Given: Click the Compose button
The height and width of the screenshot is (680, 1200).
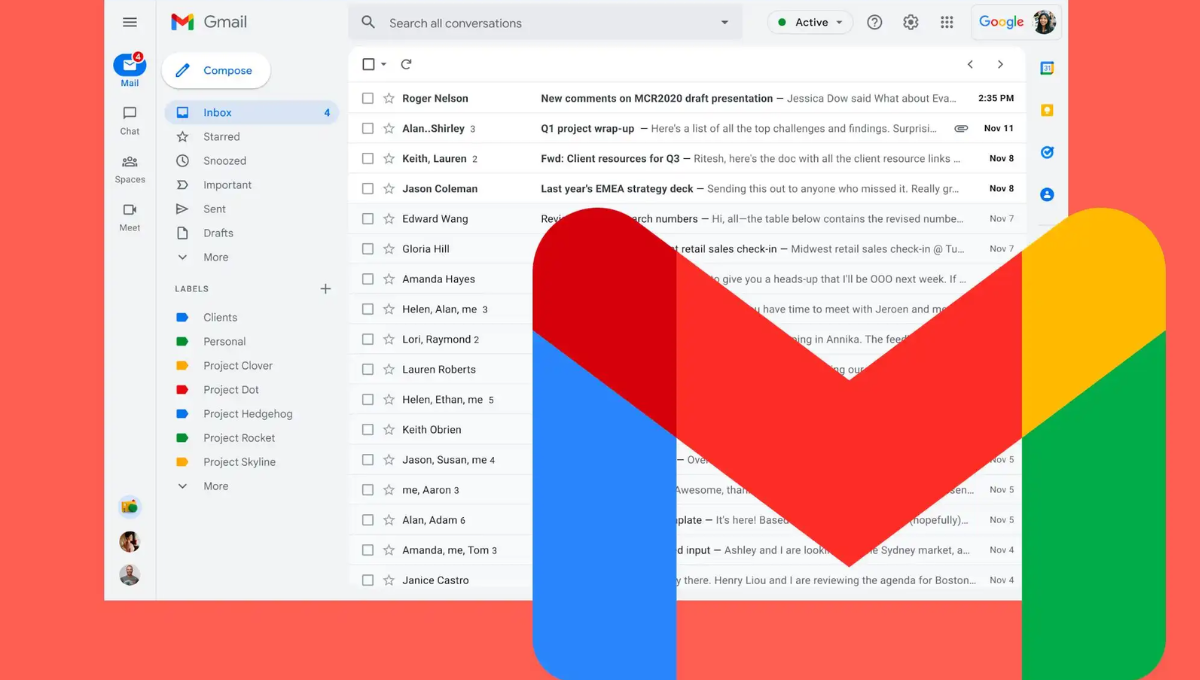Looking at the screenshot, I should point(216,70).
